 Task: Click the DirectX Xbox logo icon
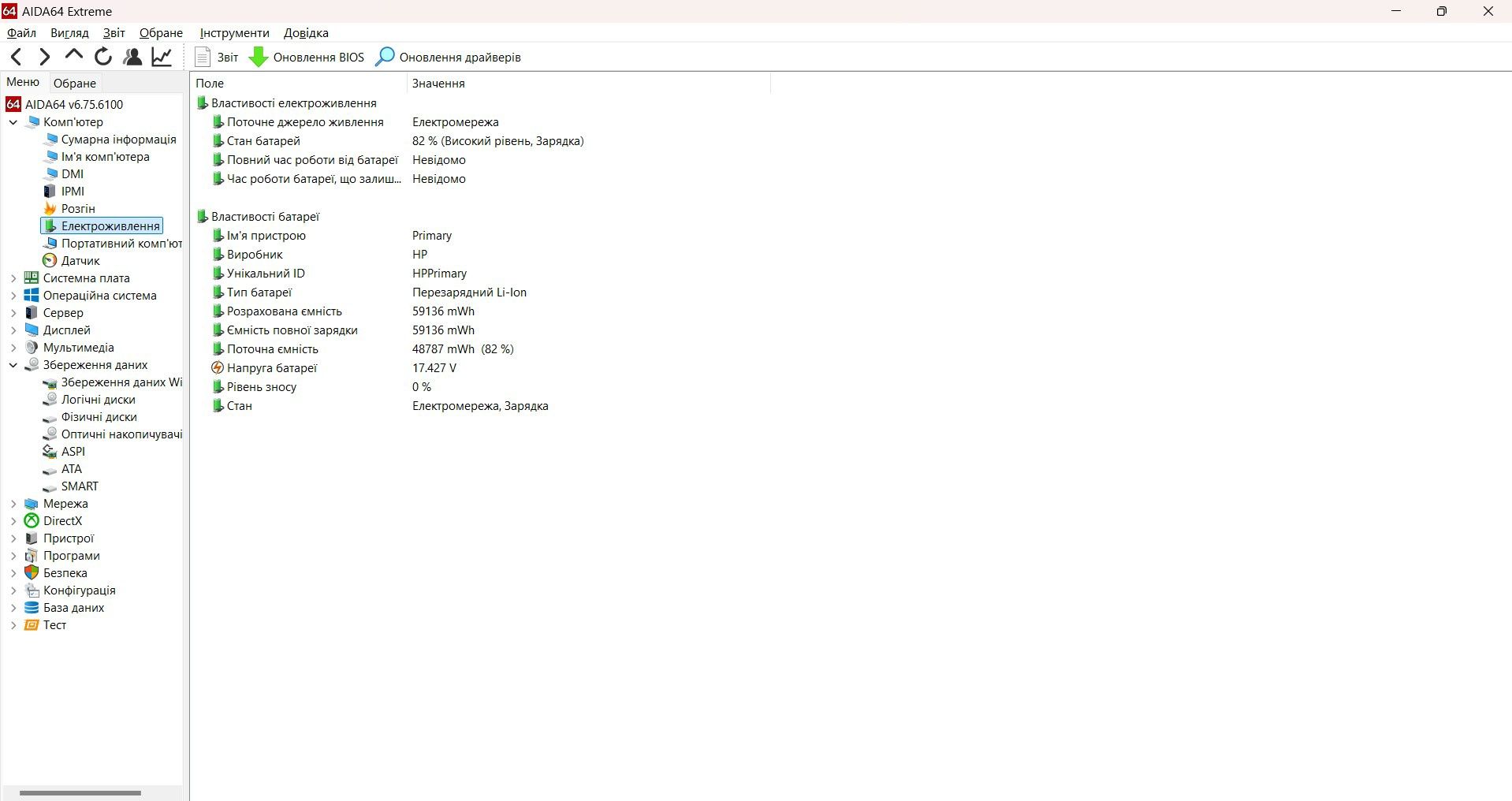(32, 521)
